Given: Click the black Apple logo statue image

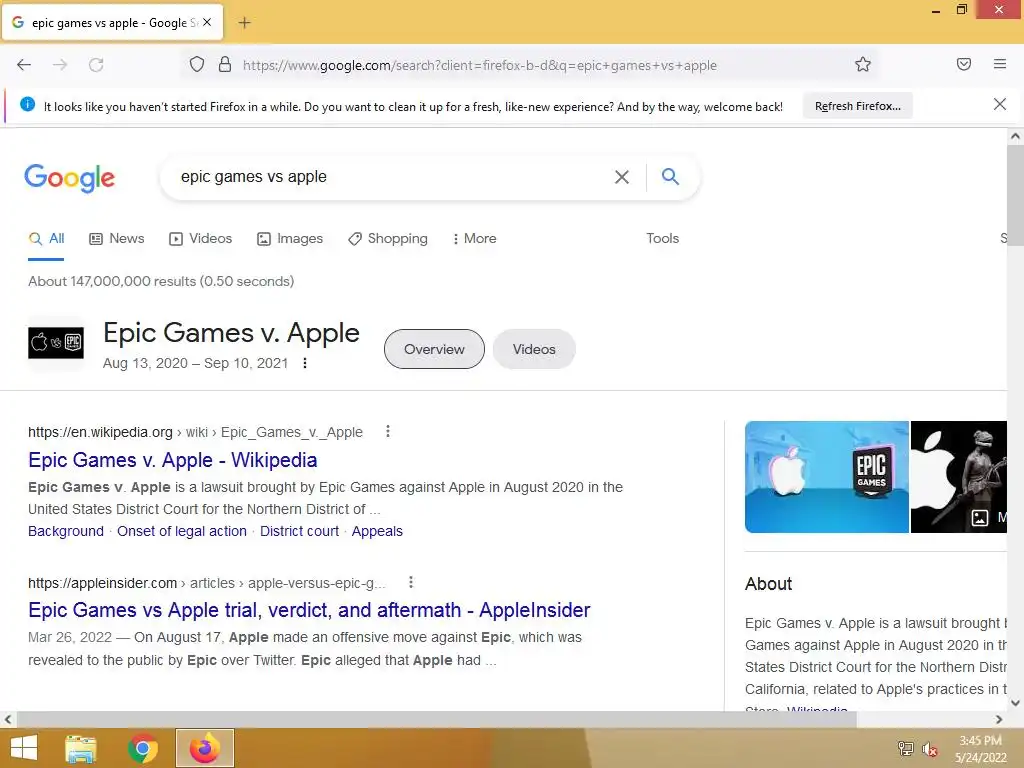Looking at the screenshot, I should pyautogui.click(x=959, y=477).
